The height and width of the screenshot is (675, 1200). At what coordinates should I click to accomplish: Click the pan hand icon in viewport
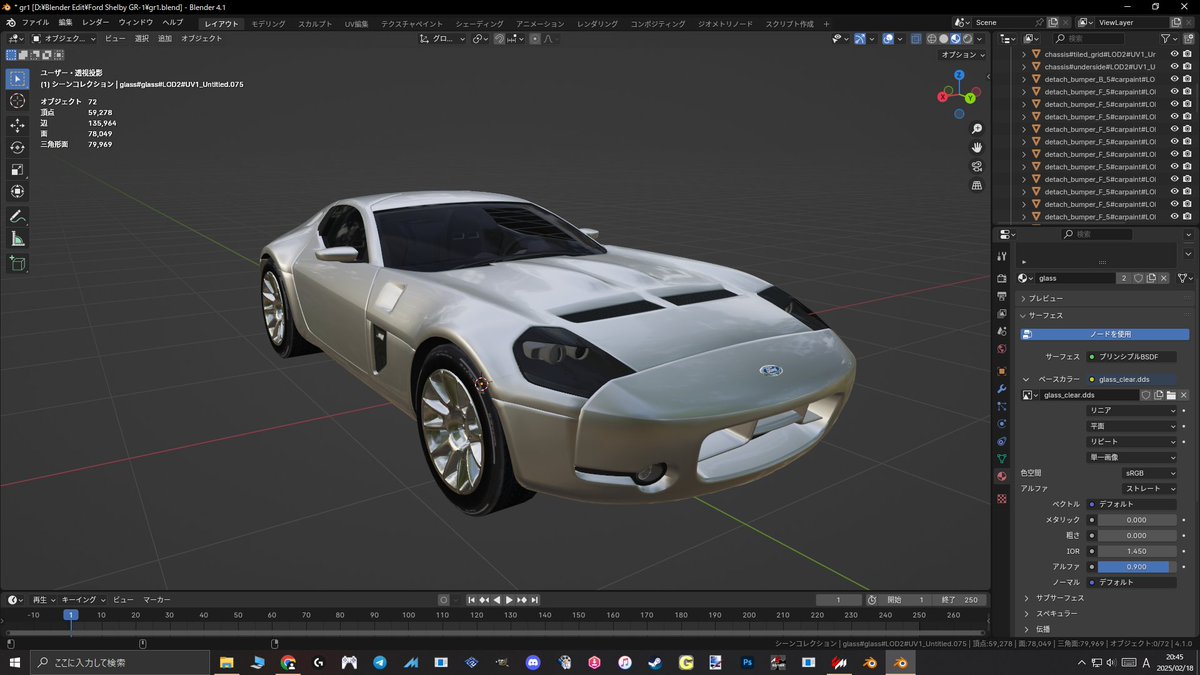(977, 147)
